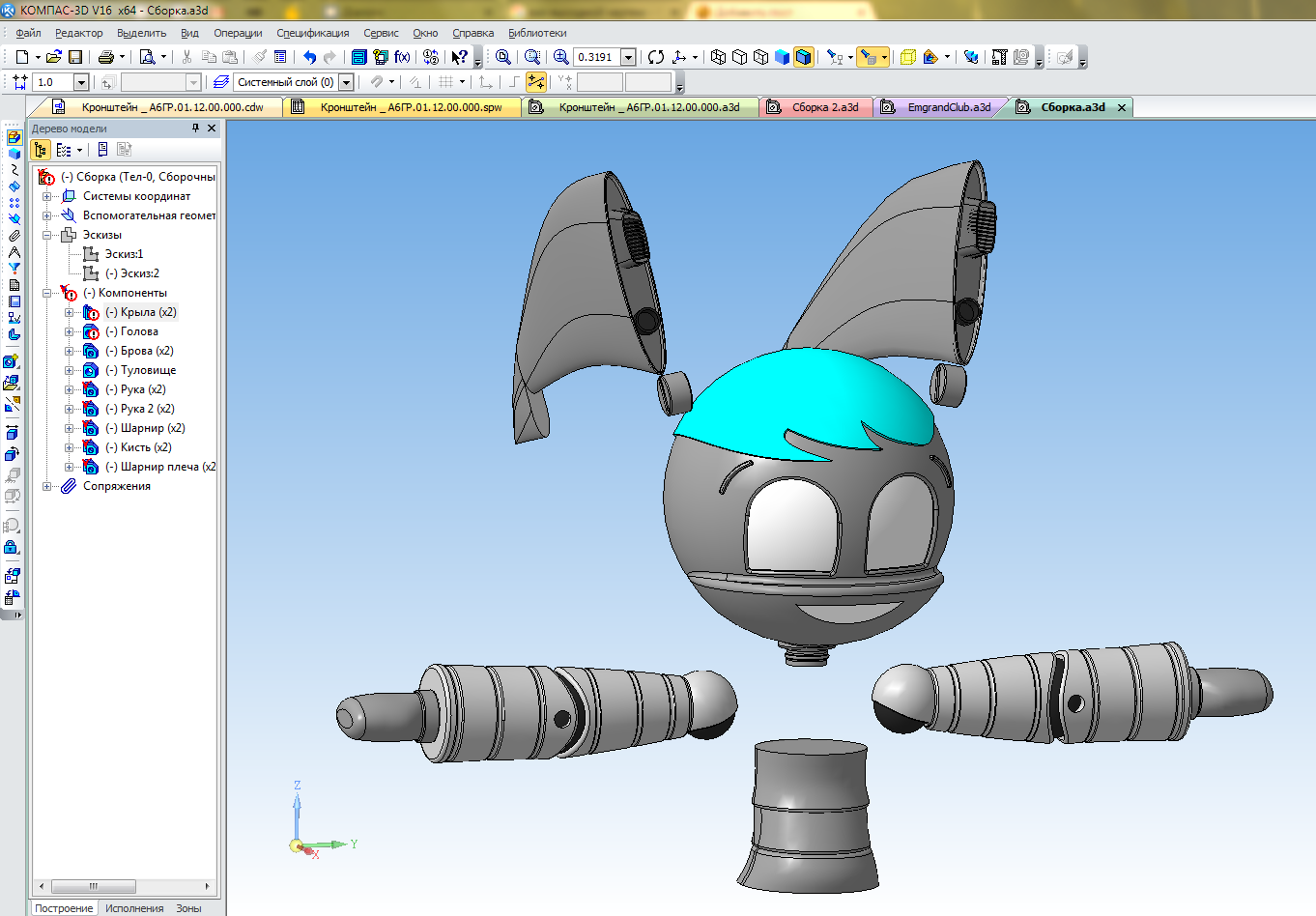This screenshot has width=1316, height=916.
Task: Select the spatial curves tool icon
Action: coord(14,170)
